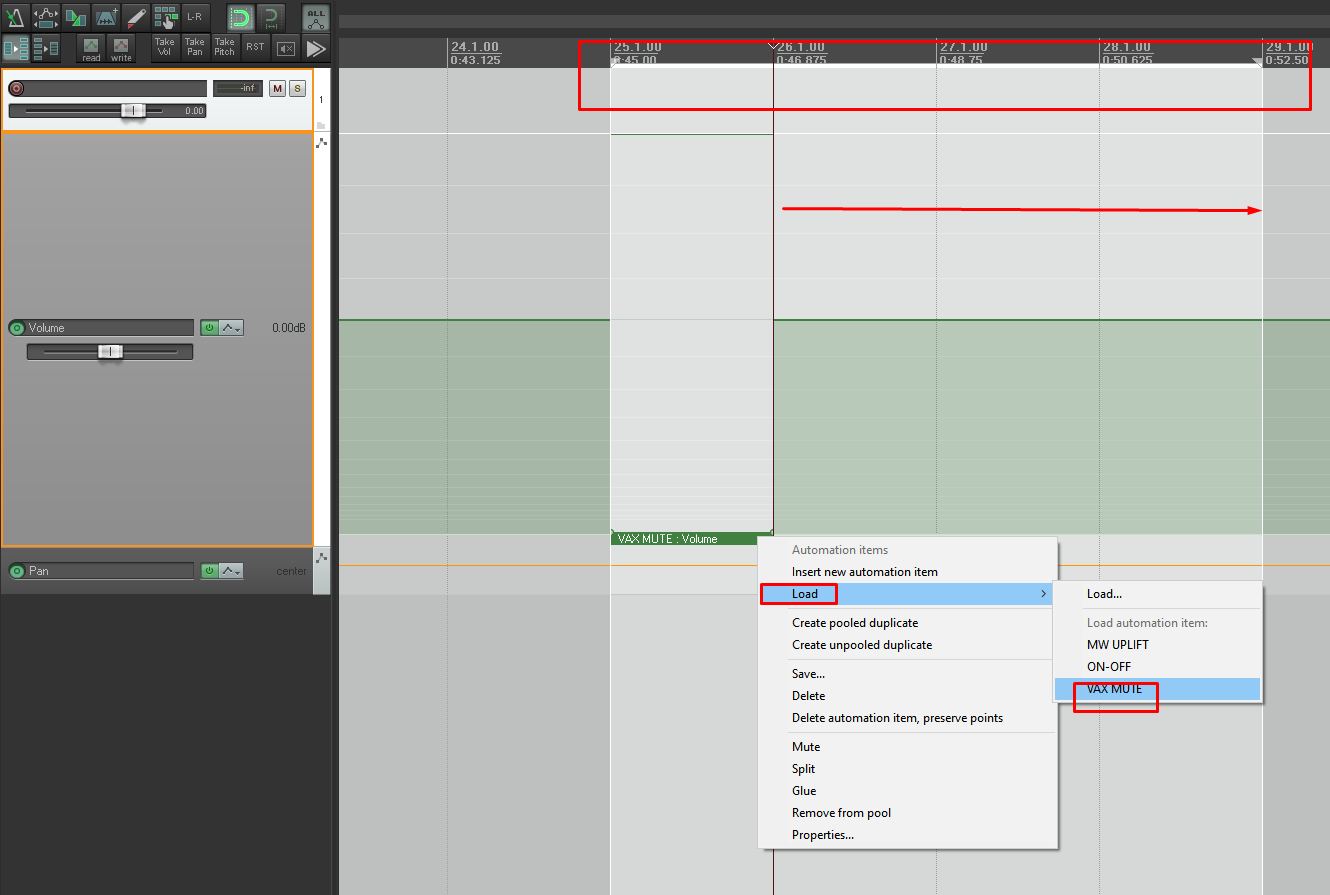This screenshot has width=1330, height=895.
Task: Toggle the bright green snap magnet icon
Action: point(240,17)
